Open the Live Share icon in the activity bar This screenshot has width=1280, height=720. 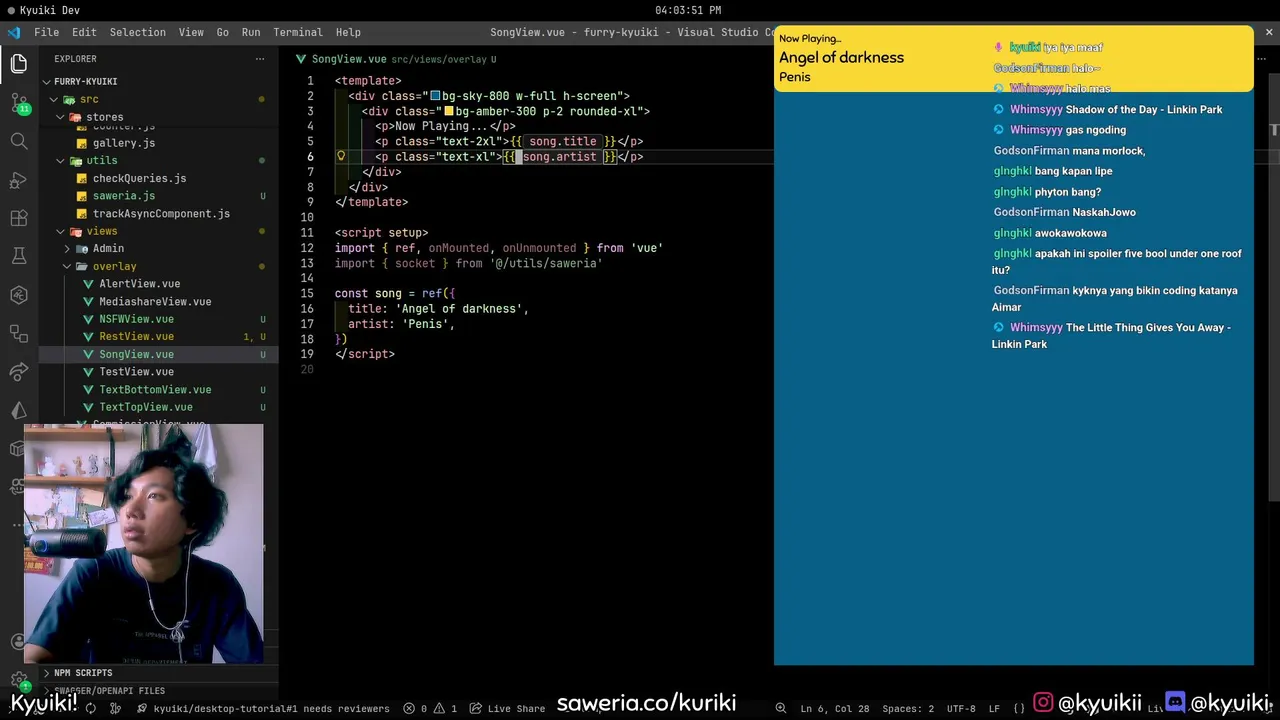(x=19, y=372)
